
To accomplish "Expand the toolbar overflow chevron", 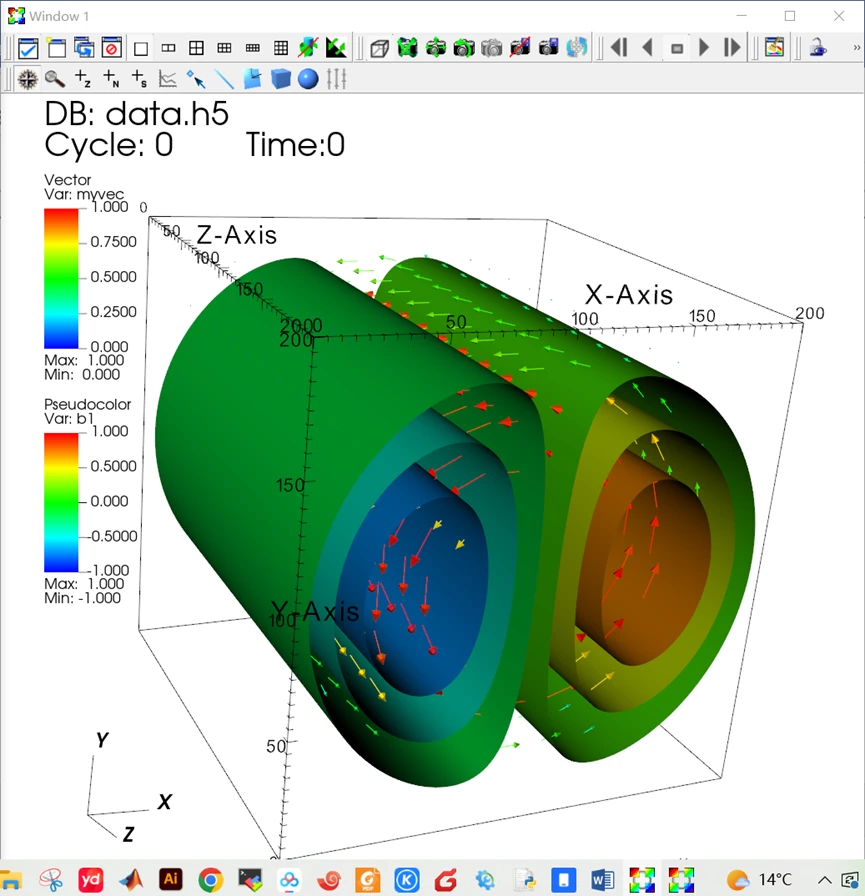I will coord(856,48).
